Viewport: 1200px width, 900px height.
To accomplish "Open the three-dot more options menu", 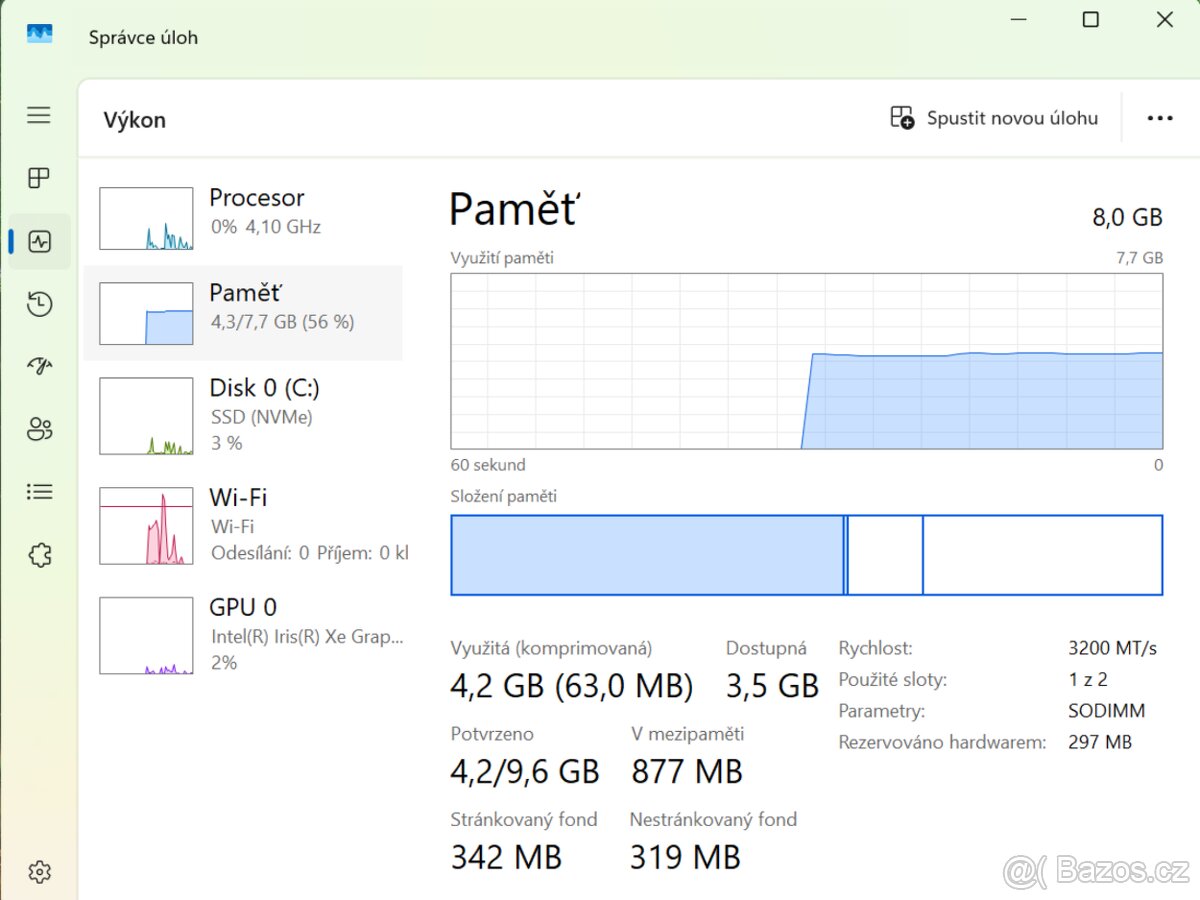I will pyautogui.click(x=1160, y=118).
